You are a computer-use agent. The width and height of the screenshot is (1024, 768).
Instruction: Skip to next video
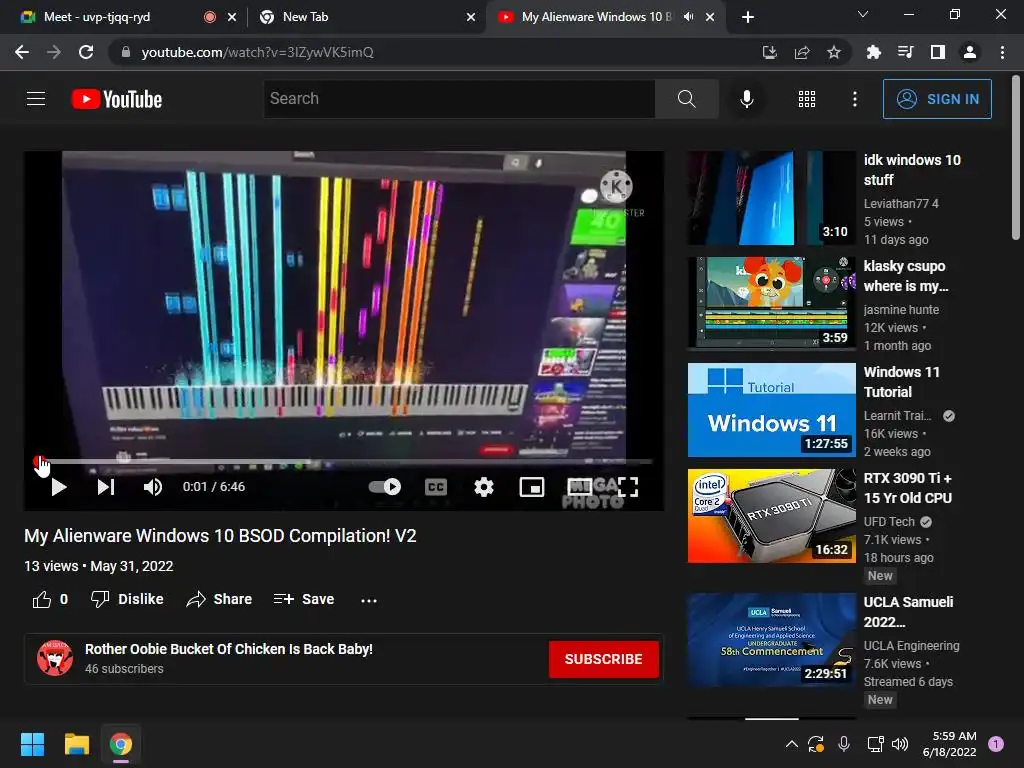coord(106,487)
